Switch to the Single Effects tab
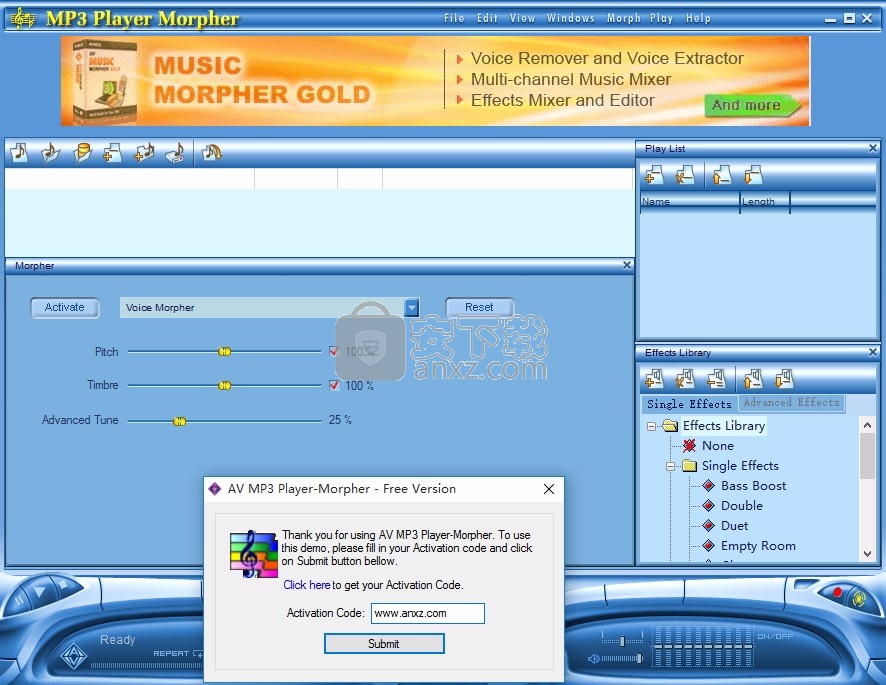Viewport: 886px width, 685px height. [689, 404]
